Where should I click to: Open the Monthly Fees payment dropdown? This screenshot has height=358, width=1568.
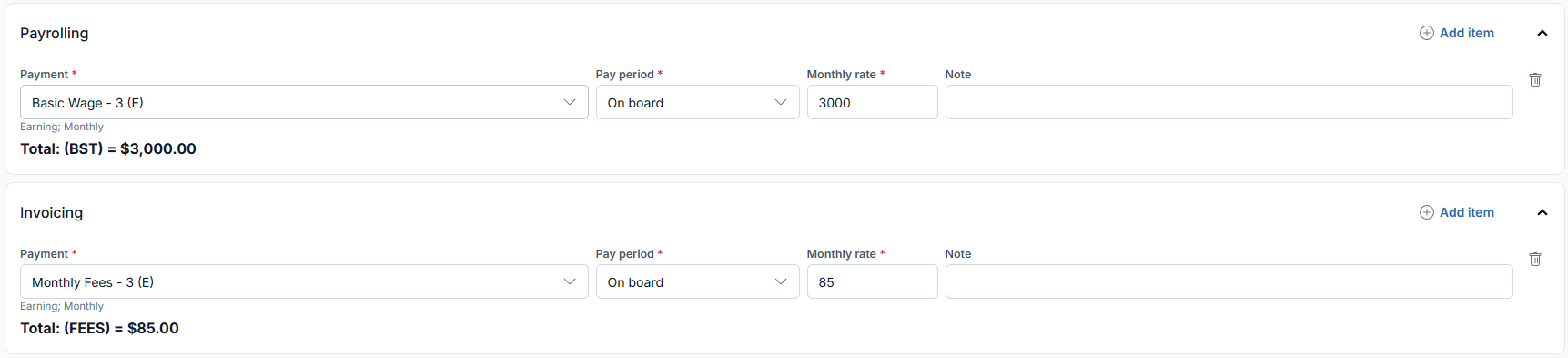[304, 281]
